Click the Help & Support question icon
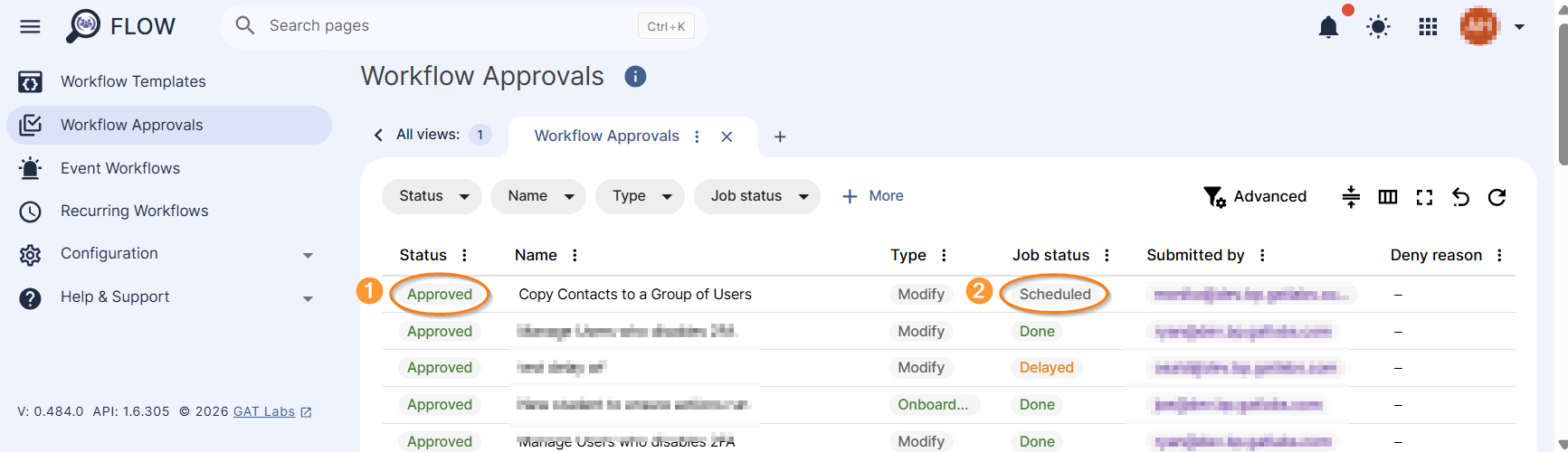 pos(30,298)
